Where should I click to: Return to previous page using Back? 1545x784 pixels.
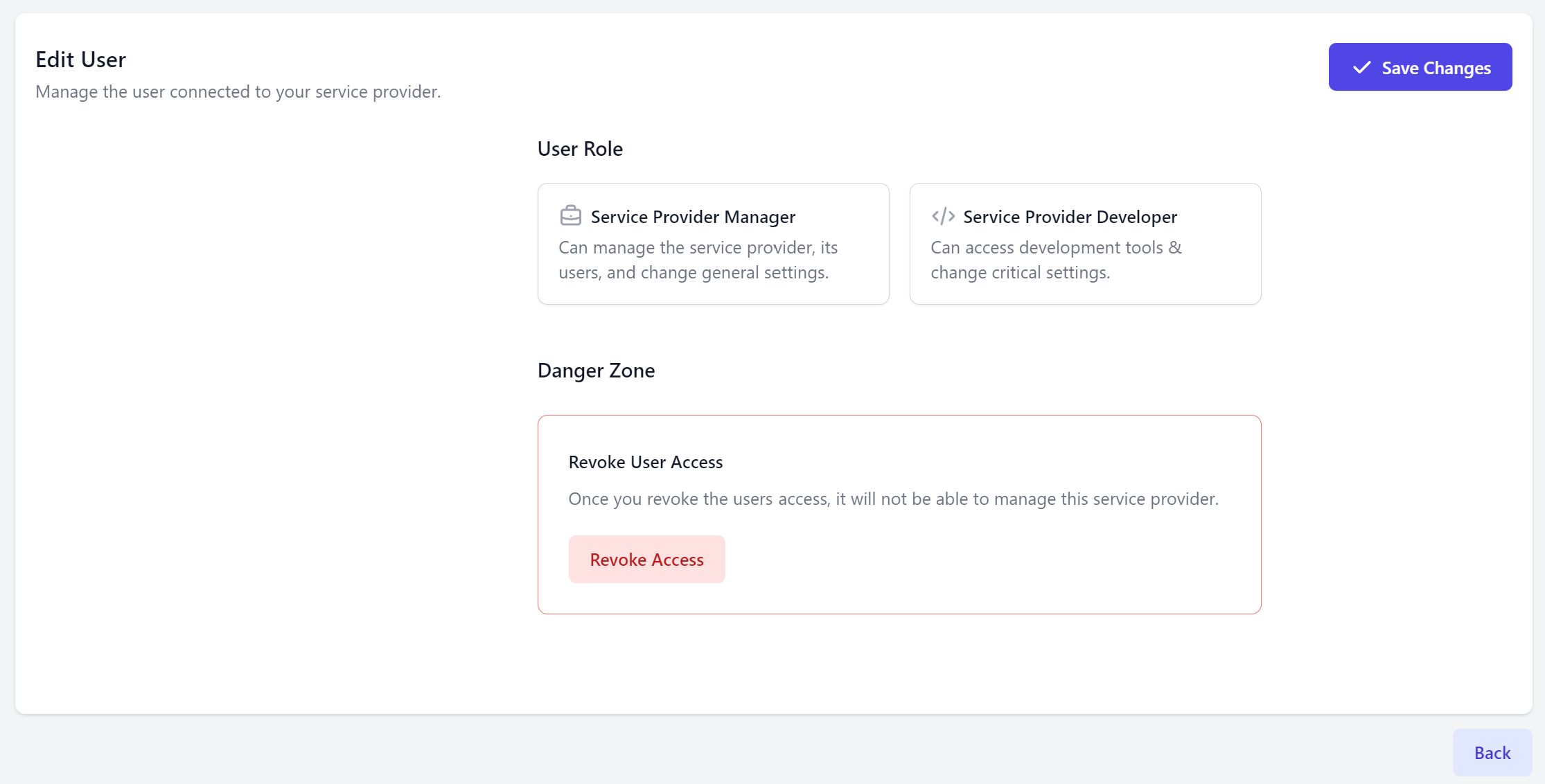click(x=1492, y=752)
